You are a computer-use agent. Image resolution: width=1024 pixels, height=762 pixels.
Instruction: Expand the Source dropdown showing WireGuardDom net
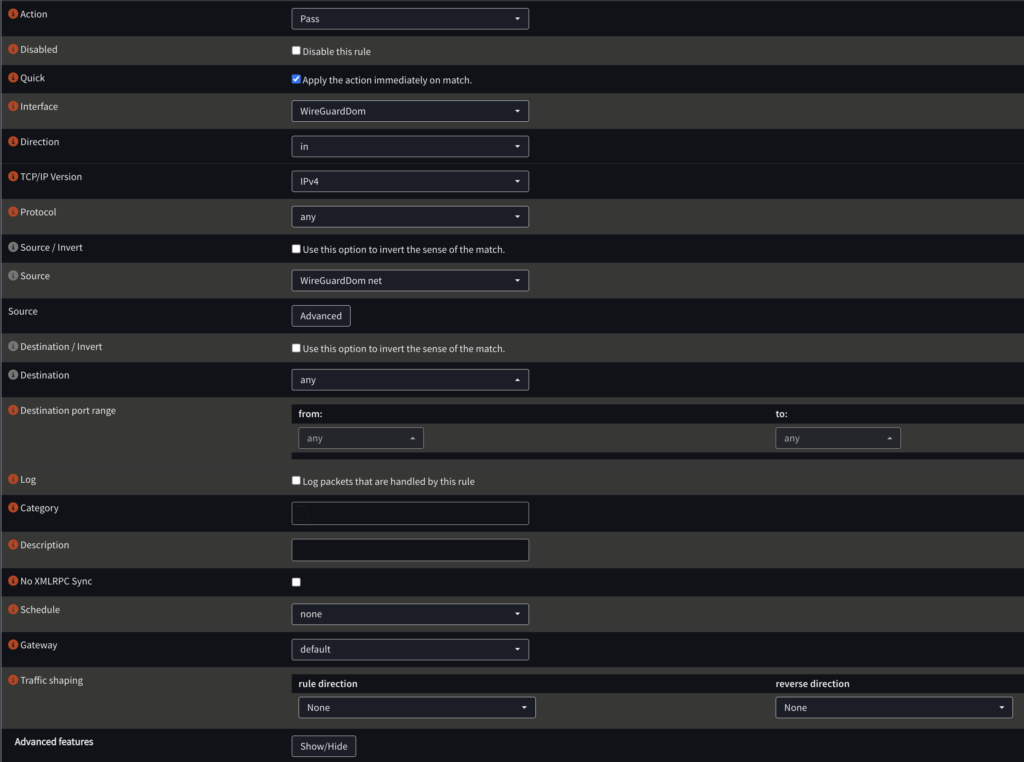click(410, 281)
